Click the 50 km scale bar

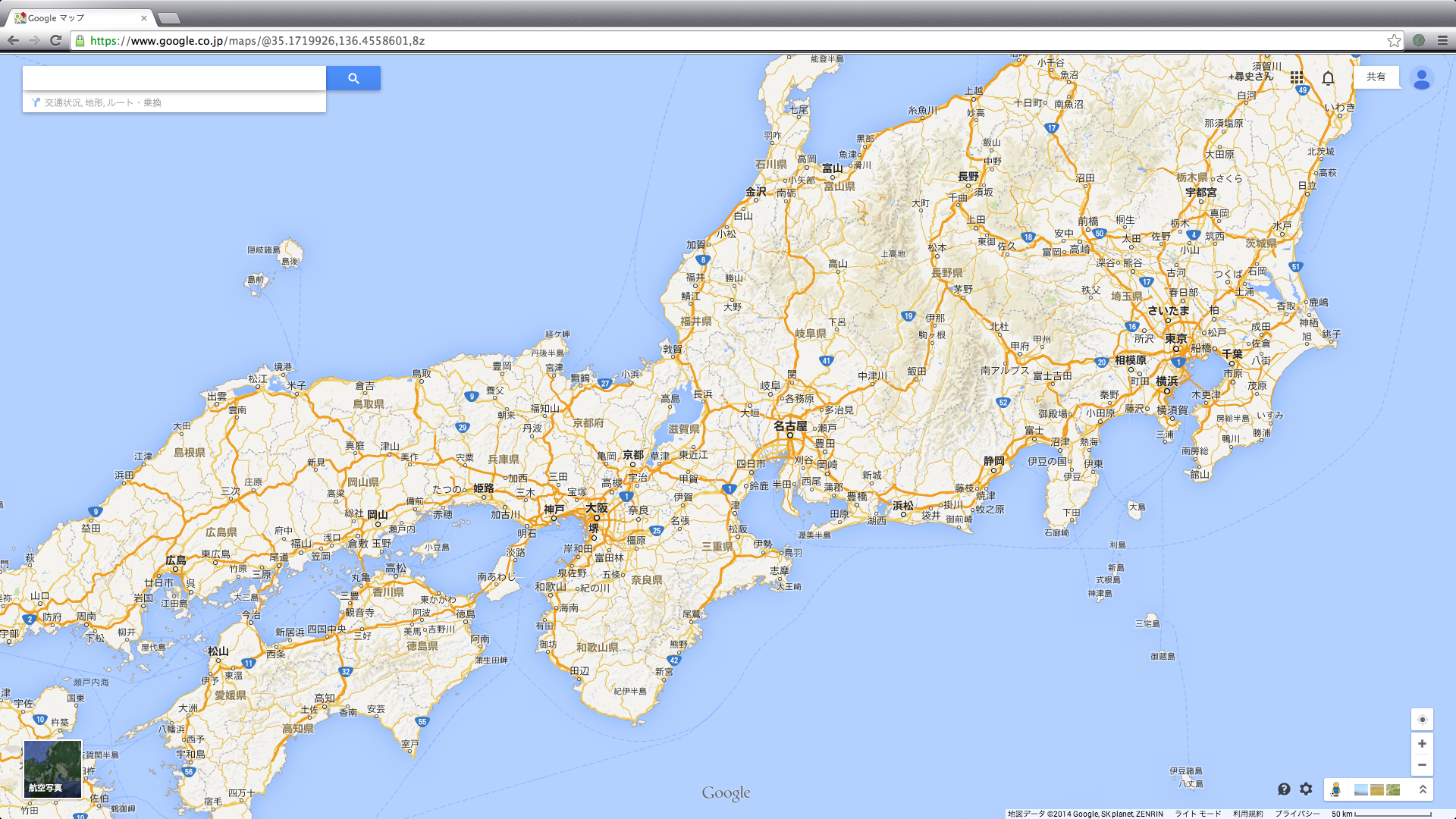1382,814
